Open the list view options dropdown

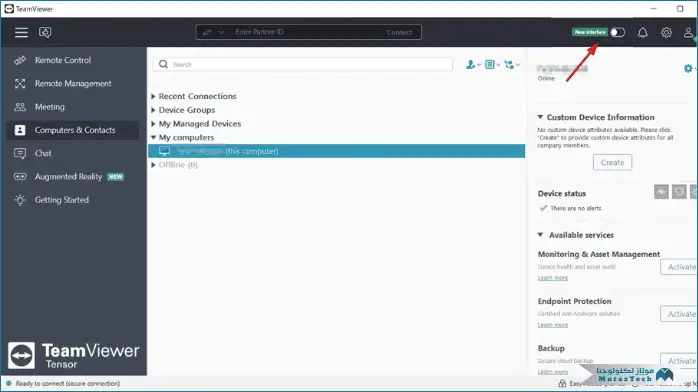[492, 65]
